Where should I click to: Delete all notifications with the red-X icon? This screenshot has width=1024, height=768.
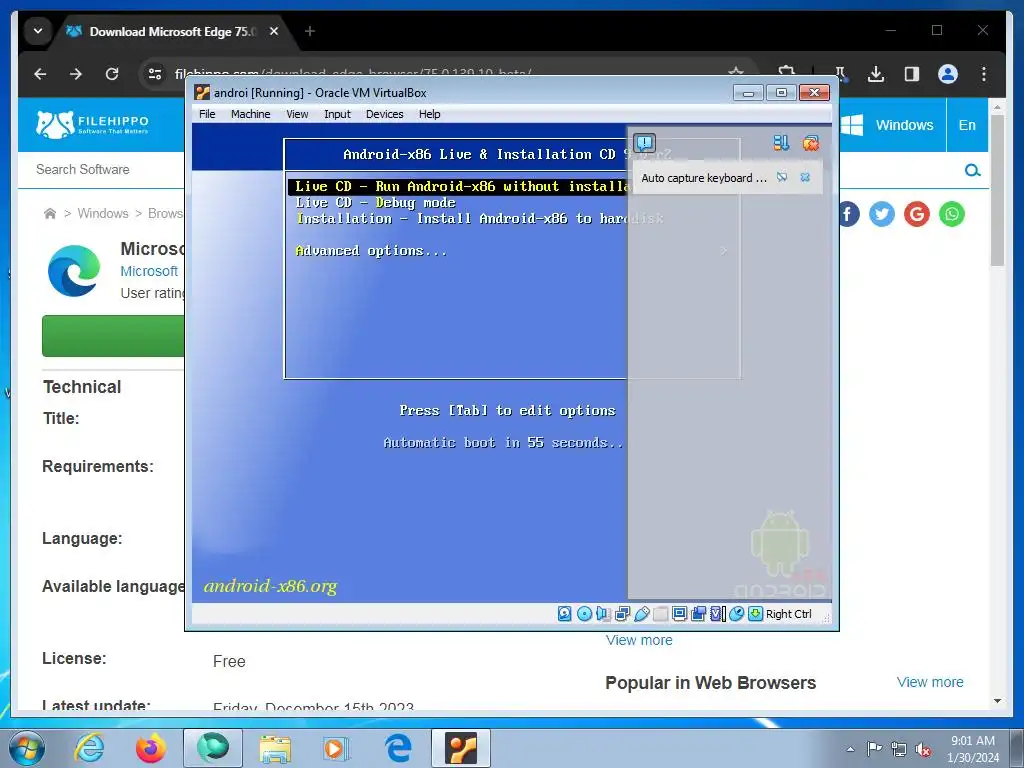810,143
